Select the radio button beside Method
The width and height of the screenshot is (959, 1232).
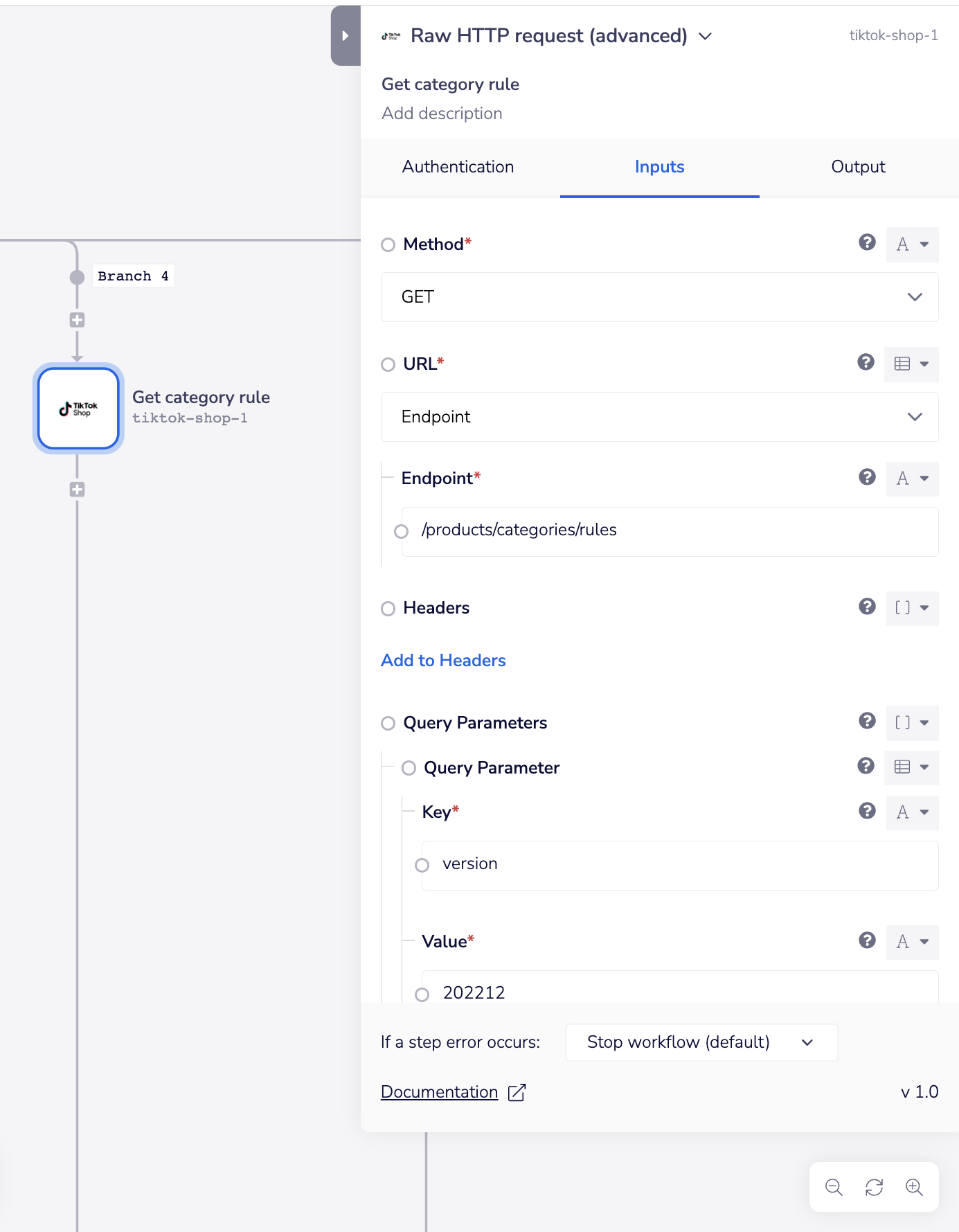pyautogui.click(x=388, y=245)
